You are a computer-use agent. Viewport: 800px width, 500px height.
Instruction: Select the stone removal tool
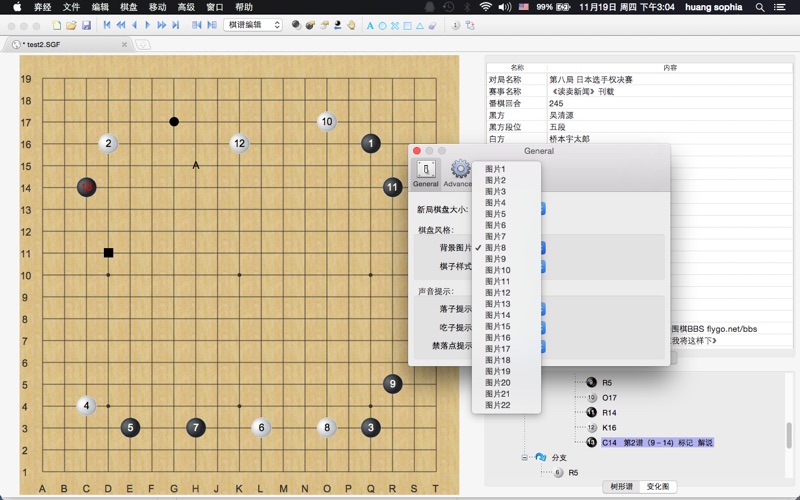tap(337, 25)
